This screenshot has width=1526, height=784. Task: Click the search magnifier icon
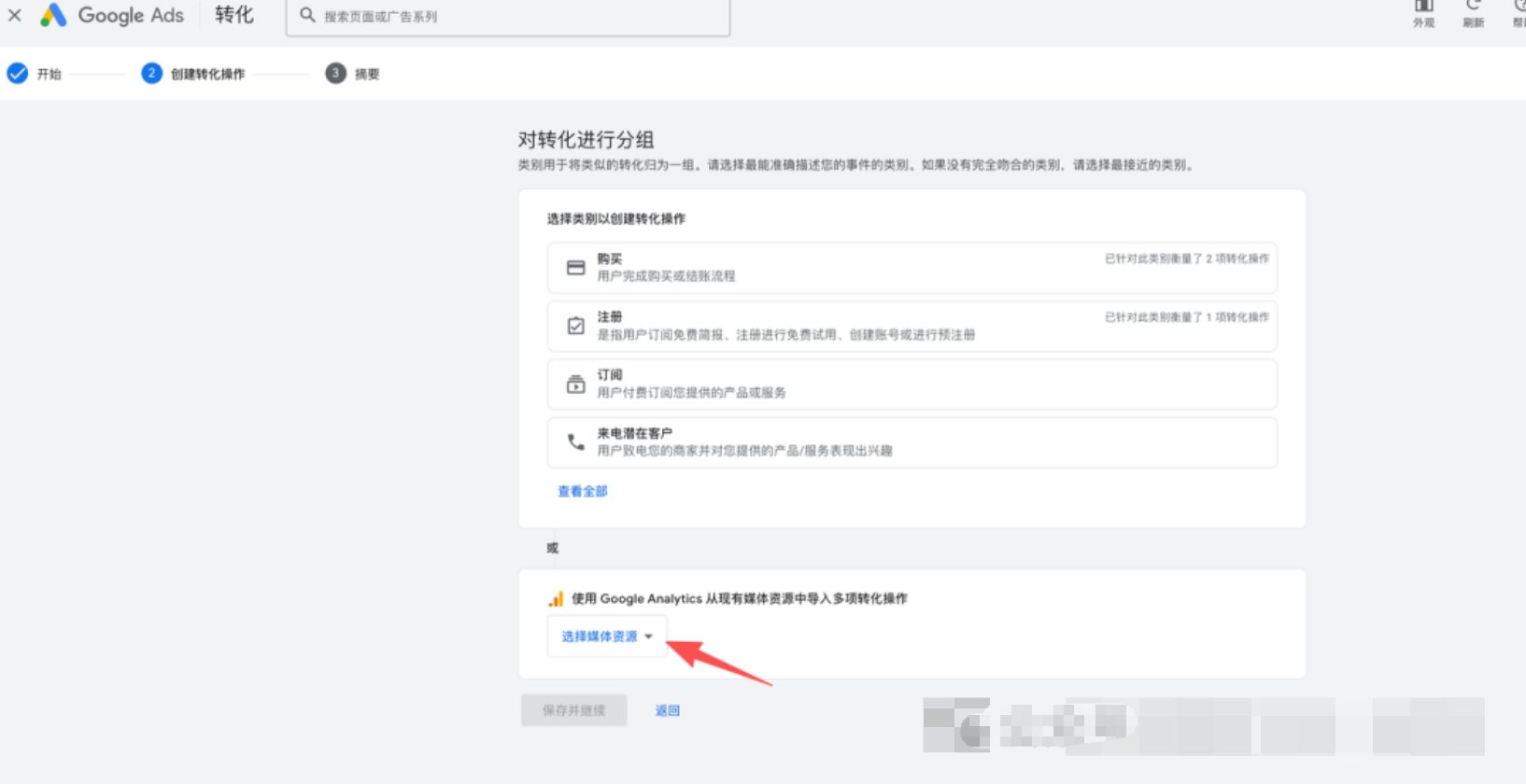pyautogui.click(x=307, y=15)
